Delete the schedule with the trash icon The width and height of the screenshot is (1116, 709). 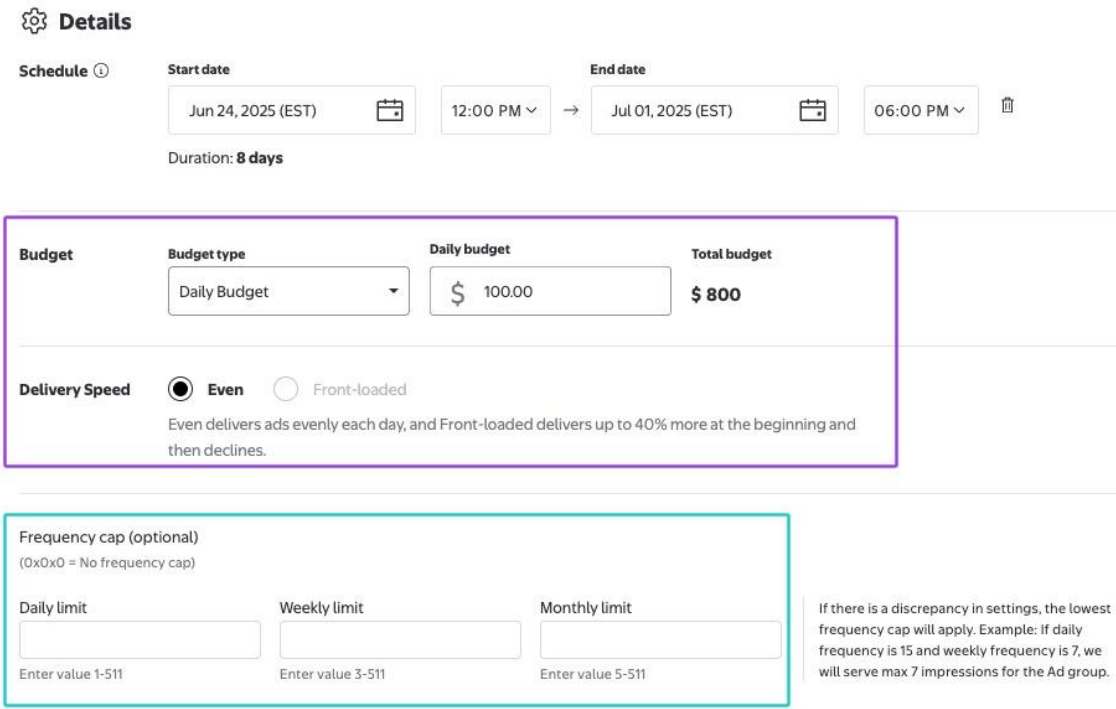1008,105
